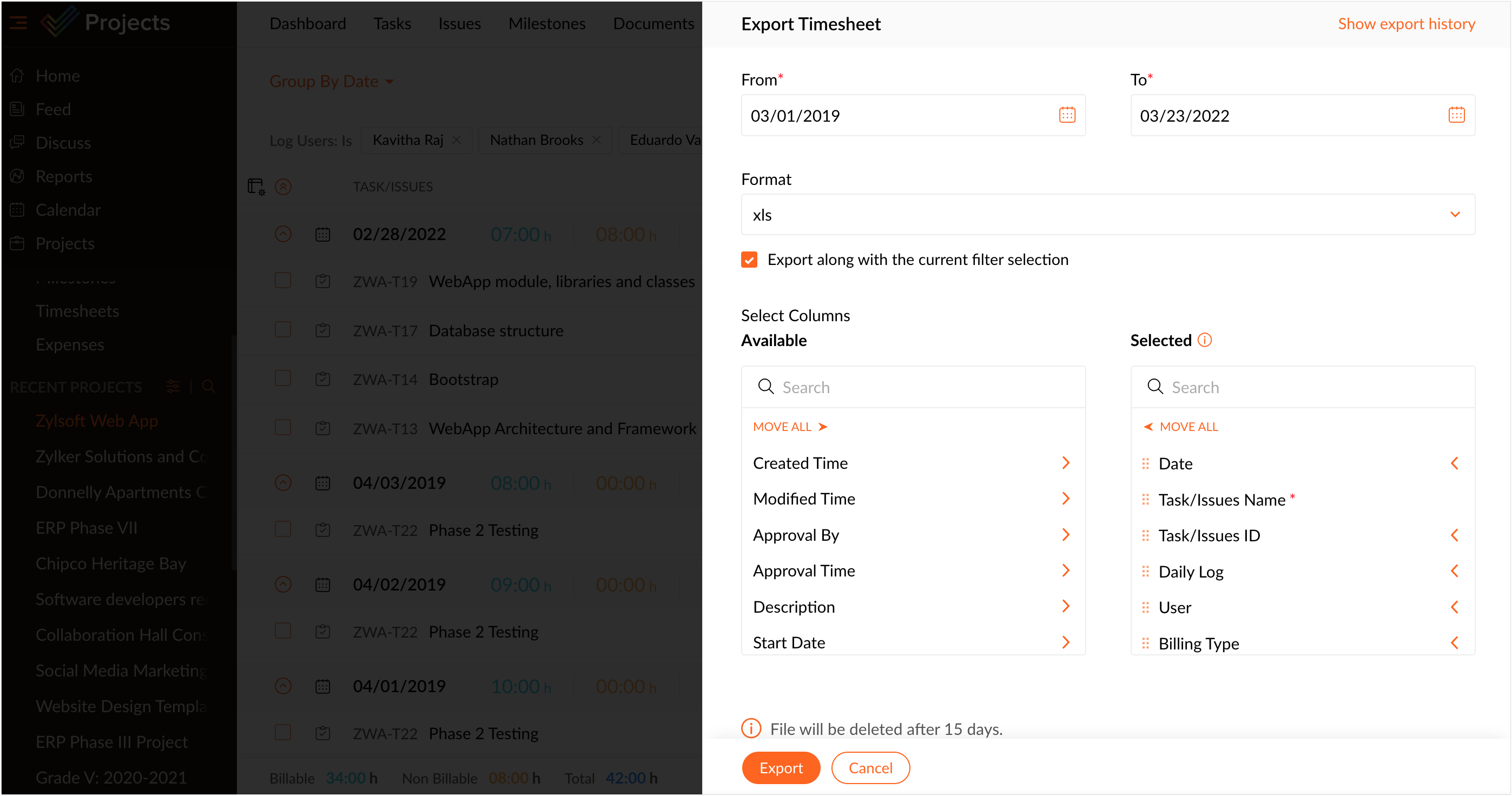Open the Zylsoft Web App project

pos(97,421)
